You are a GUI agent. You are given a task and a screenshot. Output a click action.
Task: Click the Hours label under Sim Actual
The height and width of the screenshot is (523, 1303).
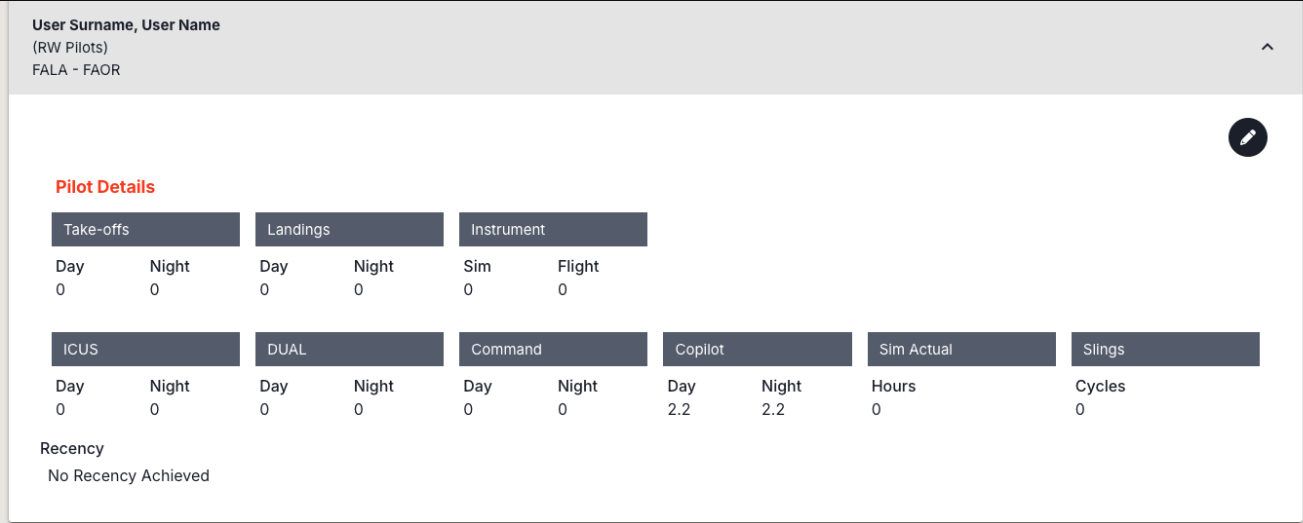(893, 386)
